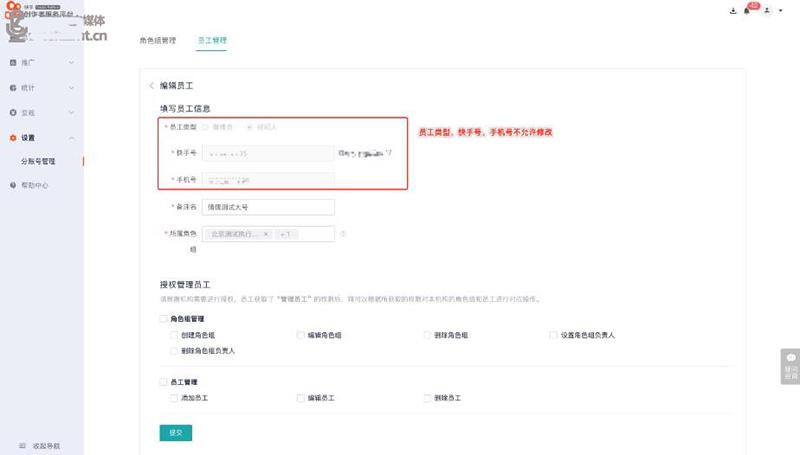Collapse the 设置 sidebar section
Screen dimensions: 800x455
coord(40,137)
